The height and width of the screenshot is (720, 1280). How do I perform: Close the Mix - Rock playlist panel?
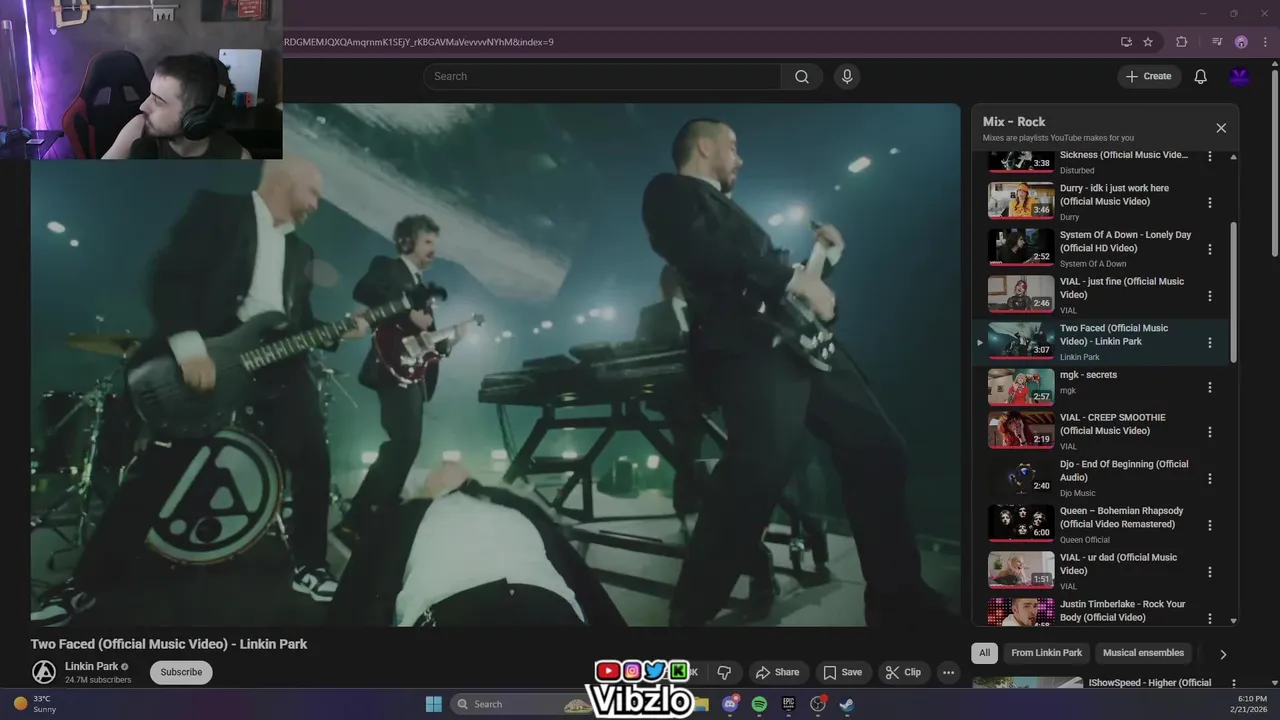(1221, 128)
